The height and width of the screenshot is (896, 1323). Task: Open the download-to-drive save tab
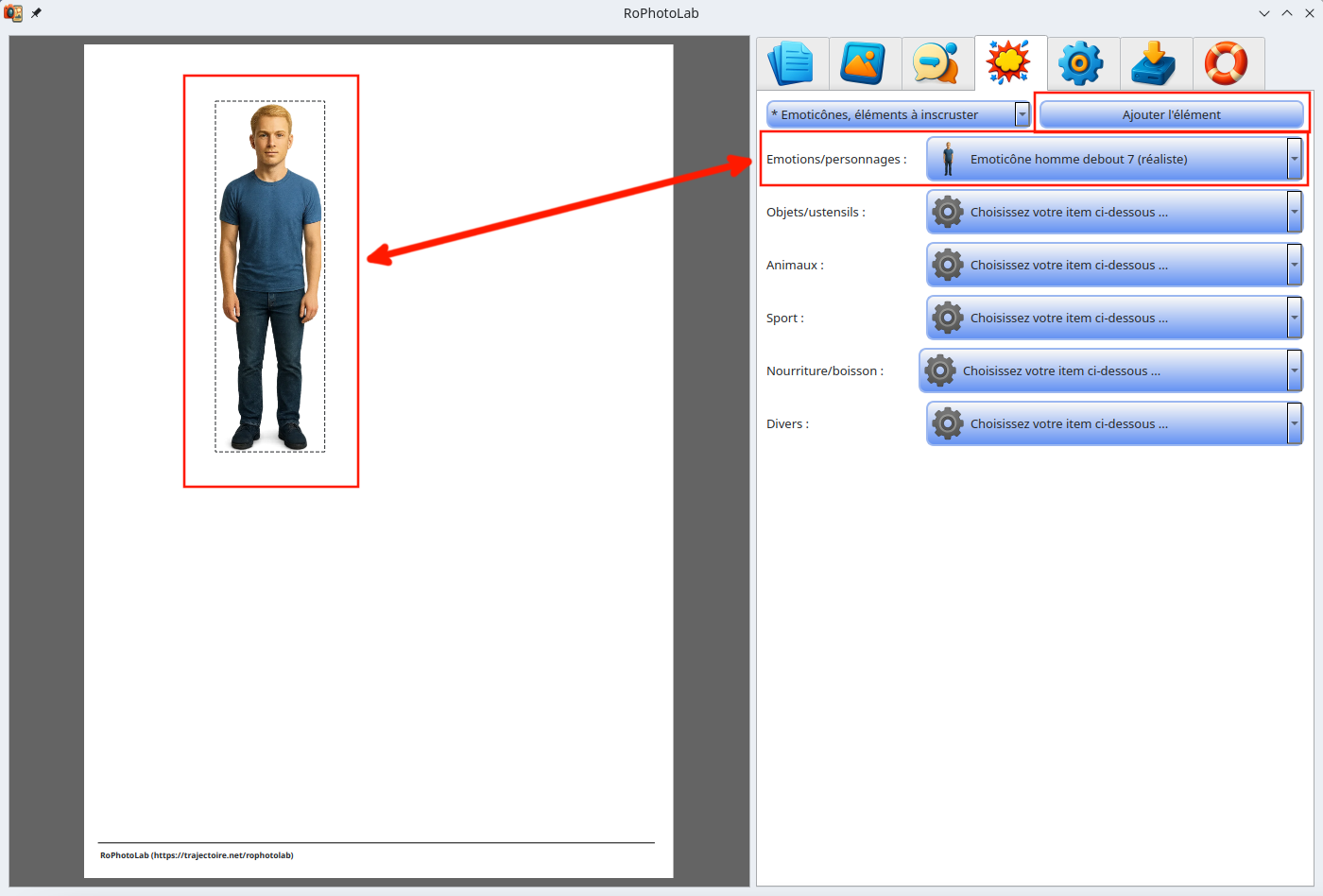[x=1156, y=63]
